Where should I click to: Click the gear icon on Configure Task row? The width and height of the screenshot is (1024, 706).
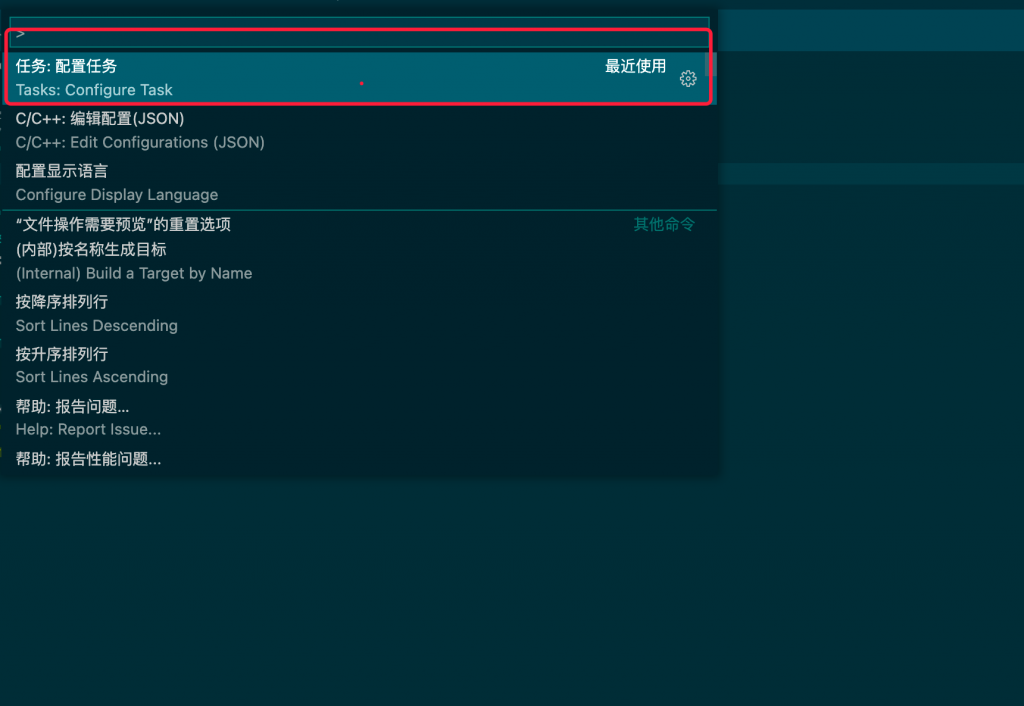(x=687, y=79)
